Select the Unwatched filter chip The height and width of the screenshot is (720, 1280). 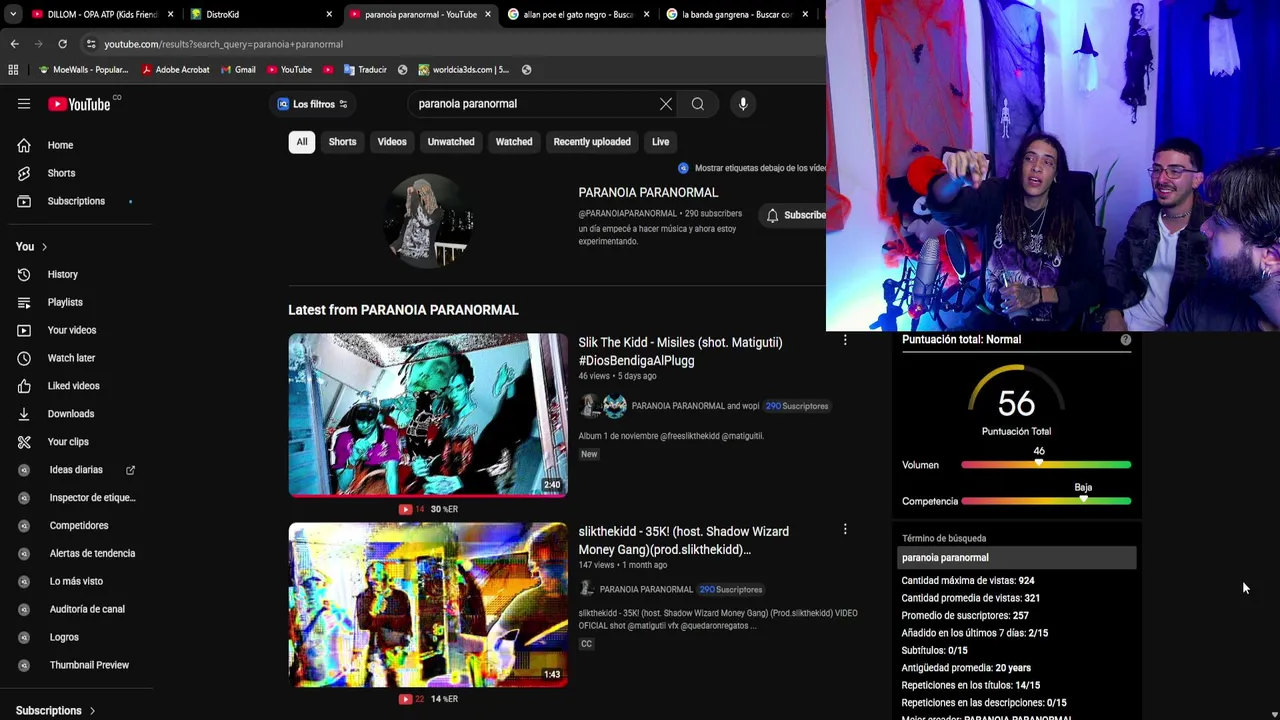[451, 142]
